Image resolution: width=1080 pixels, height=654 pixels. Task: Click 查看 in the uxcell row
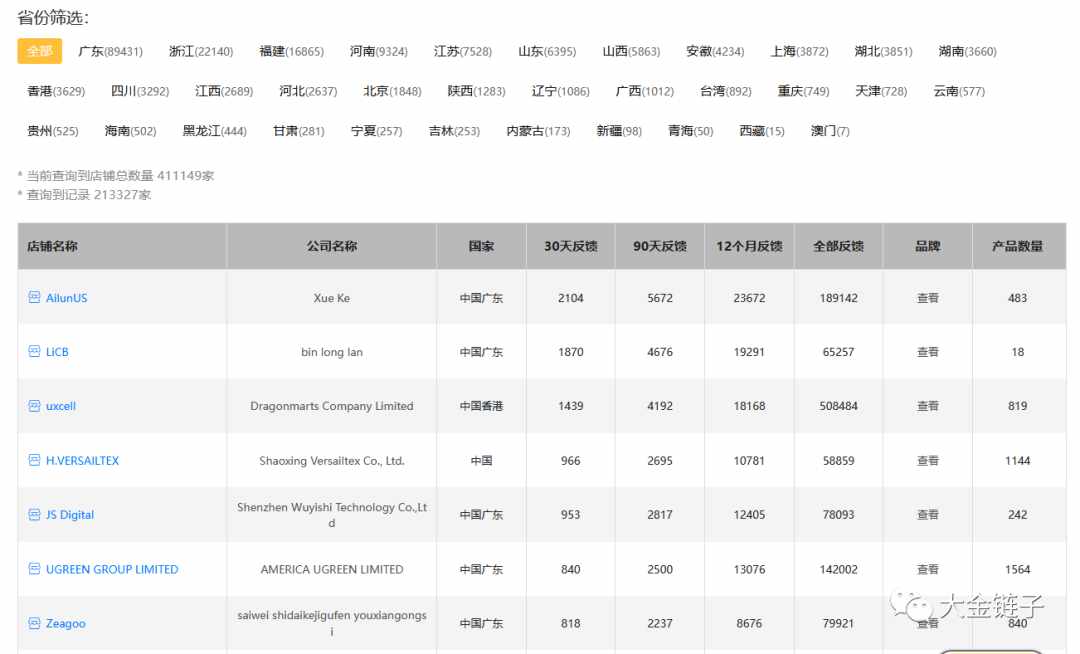click(927, 406)
